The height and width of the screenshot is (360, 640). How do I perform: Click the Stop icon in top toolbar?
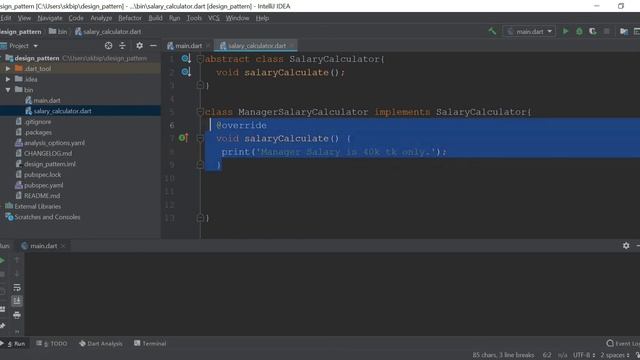pos(607,31)
